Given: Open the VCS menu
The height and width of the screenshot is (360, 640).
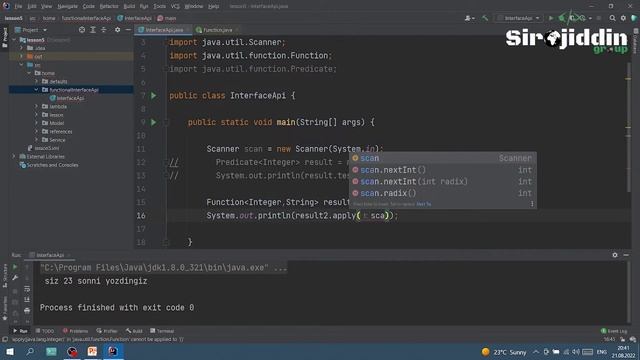Looking at the screenshot, I should pos(175,6).
